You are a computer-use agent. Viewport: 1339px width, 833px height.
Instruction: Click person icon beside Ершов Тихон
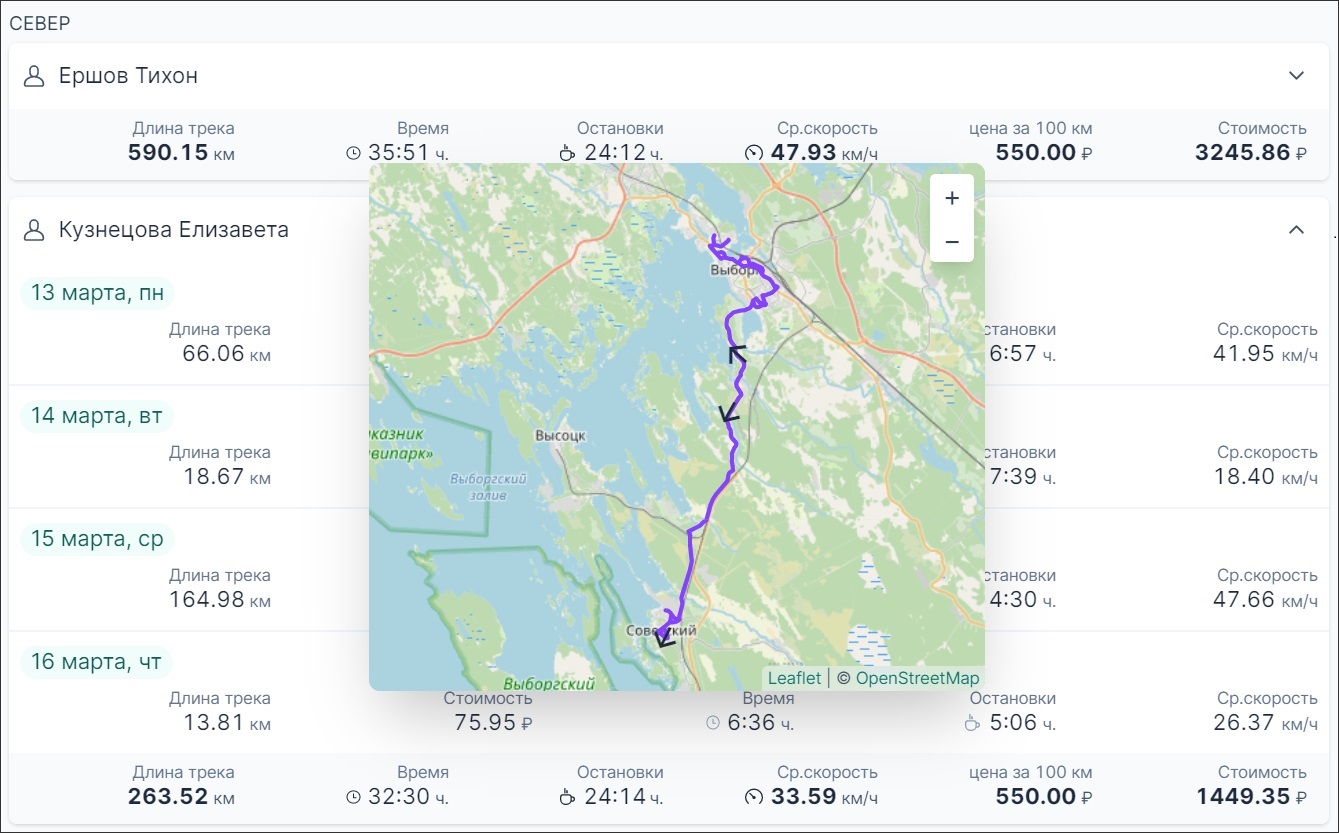[x=35, y=76]
